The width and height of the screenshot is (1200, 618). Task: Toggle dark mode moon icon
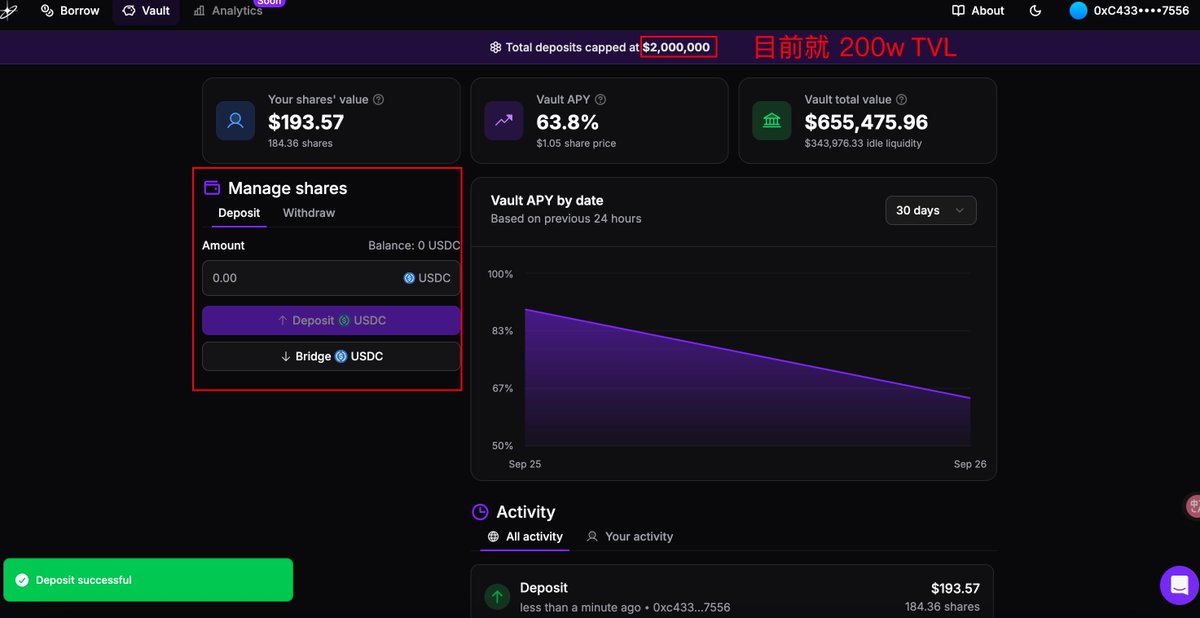tap(1035, 11)
